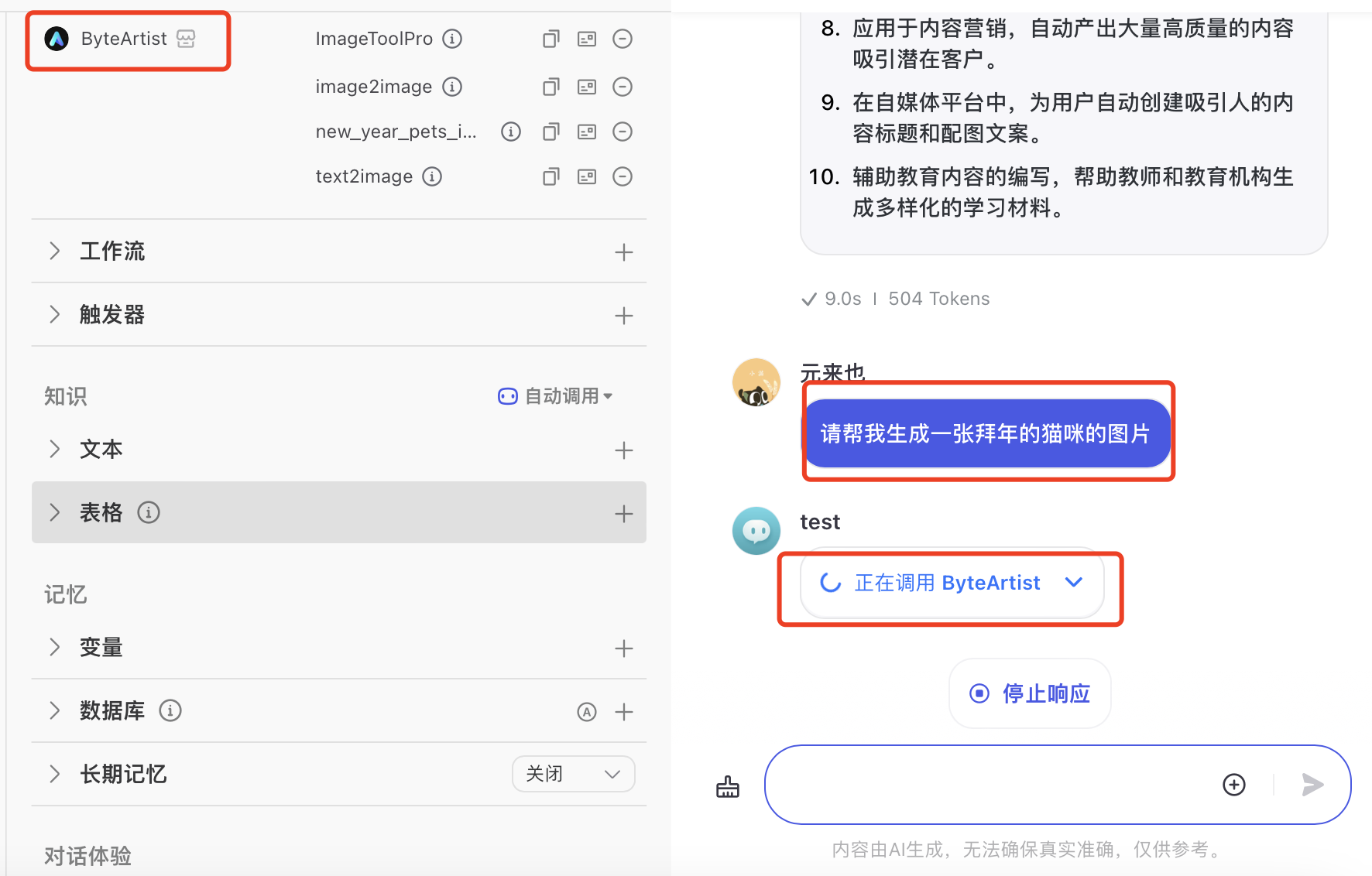Copy the image2image tool name
The width and height of the screenshot is (1372, 876).
tap(551, 87)
